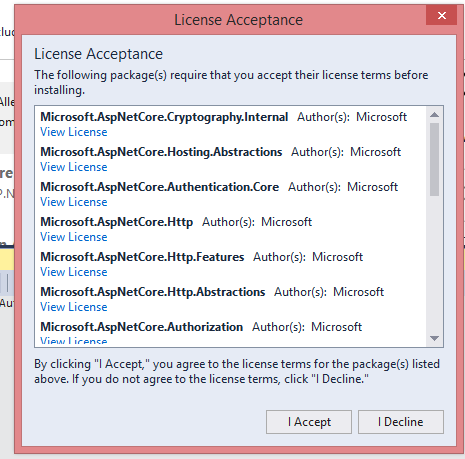Click the I Decline button
Viewport: 465px width, 459px height.
coord(401,422)
